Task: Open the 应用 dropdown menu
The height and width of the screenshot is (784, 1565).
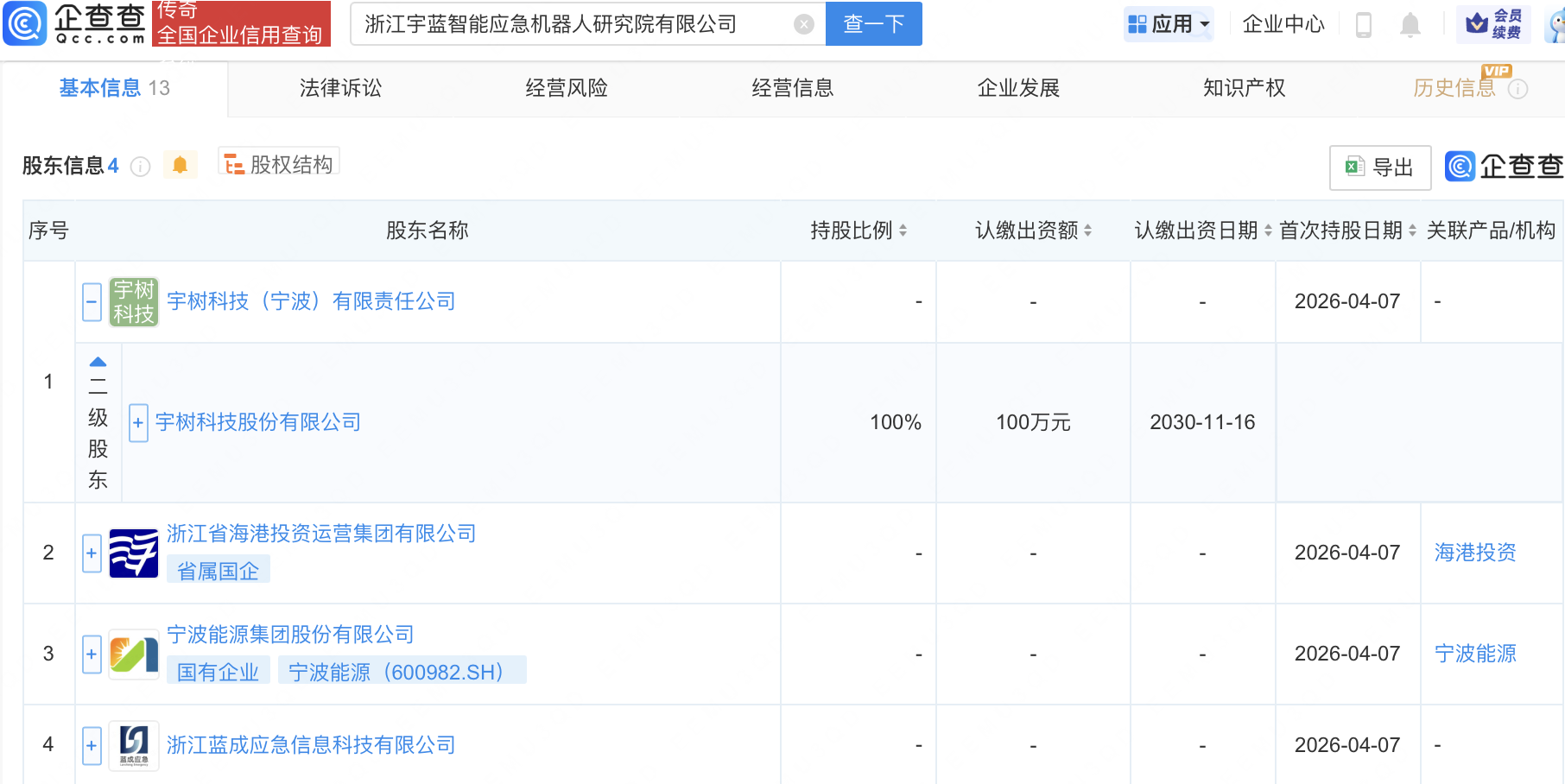Action: (1169, 24)
